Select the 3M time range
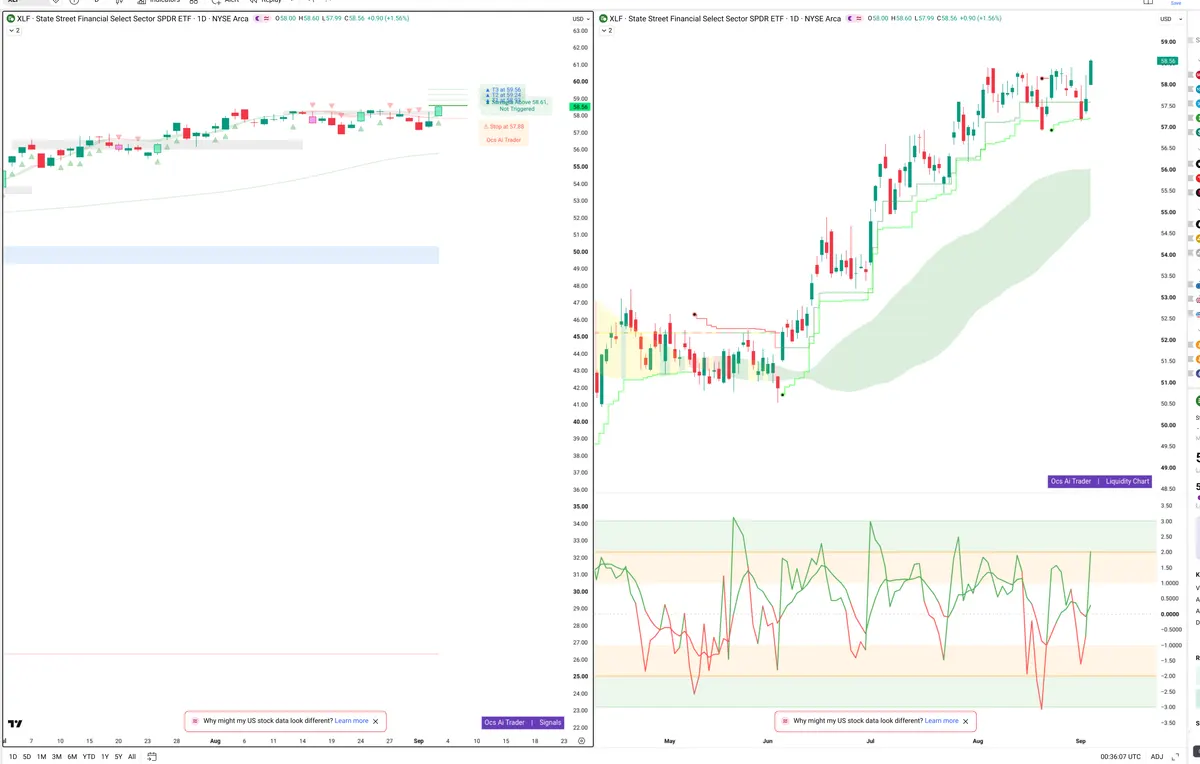 click(57, 757)
